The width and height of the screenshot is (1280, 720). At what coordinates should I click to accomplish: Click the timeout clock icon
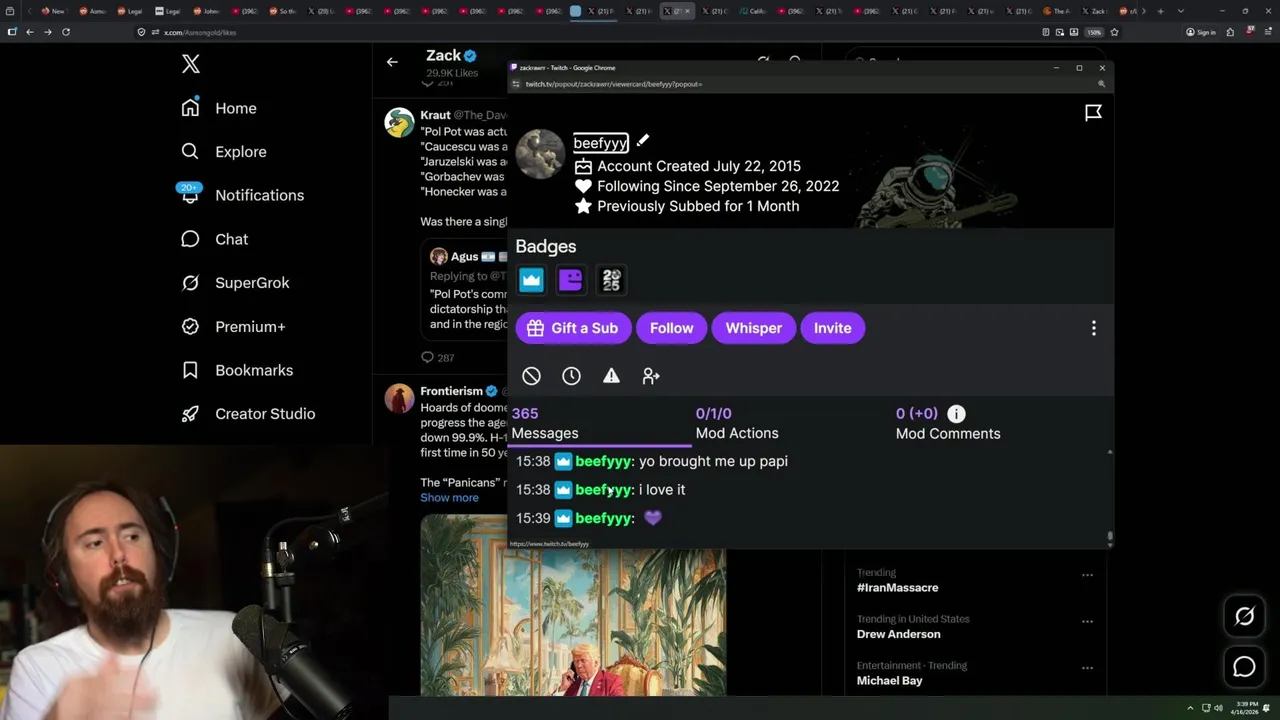pyautogui.click(x=571, y=376)
